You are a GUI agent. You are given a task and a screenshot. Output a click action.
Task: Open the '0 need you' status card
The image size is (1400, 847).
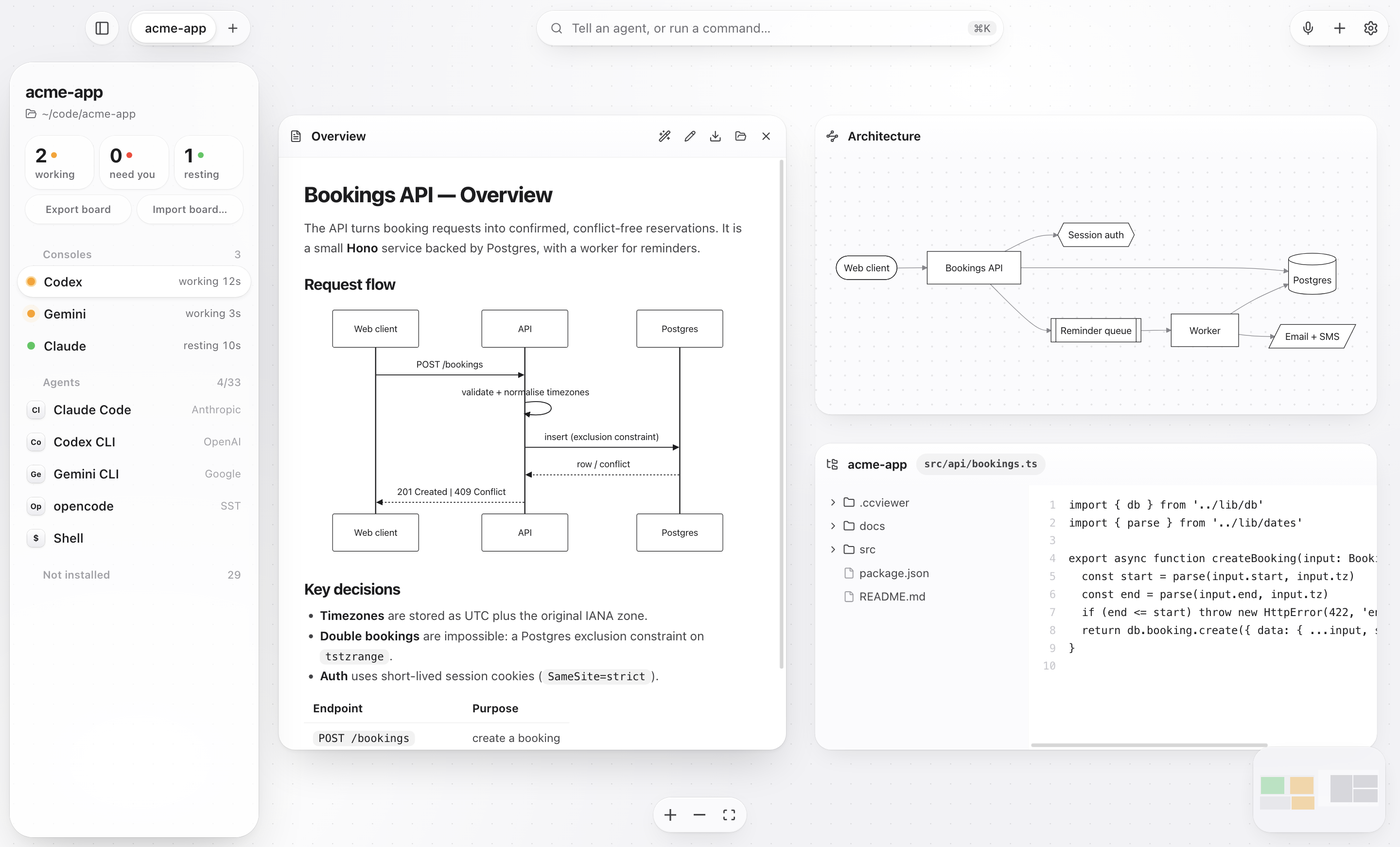tap(134, 162)
